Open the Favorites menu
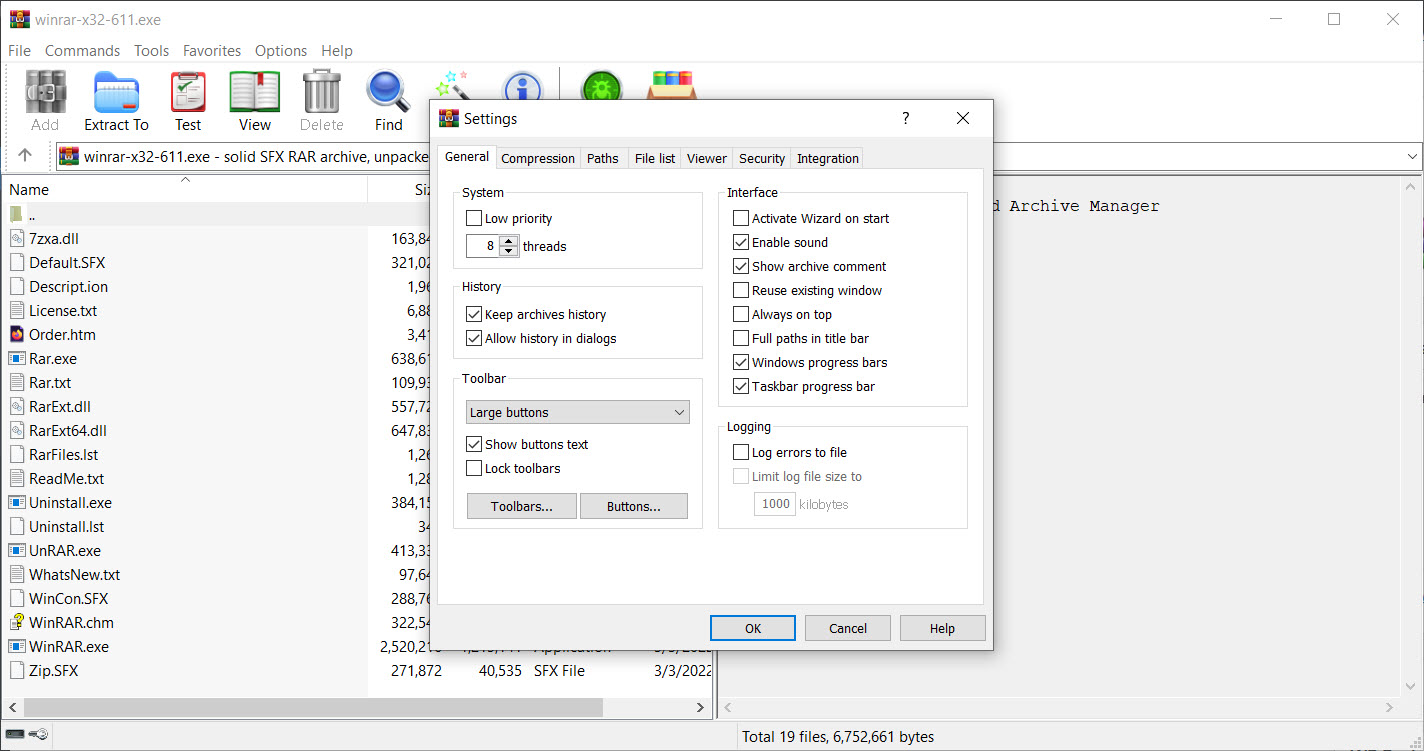This screenshot has height=751, width=1424. pos(212,50)
